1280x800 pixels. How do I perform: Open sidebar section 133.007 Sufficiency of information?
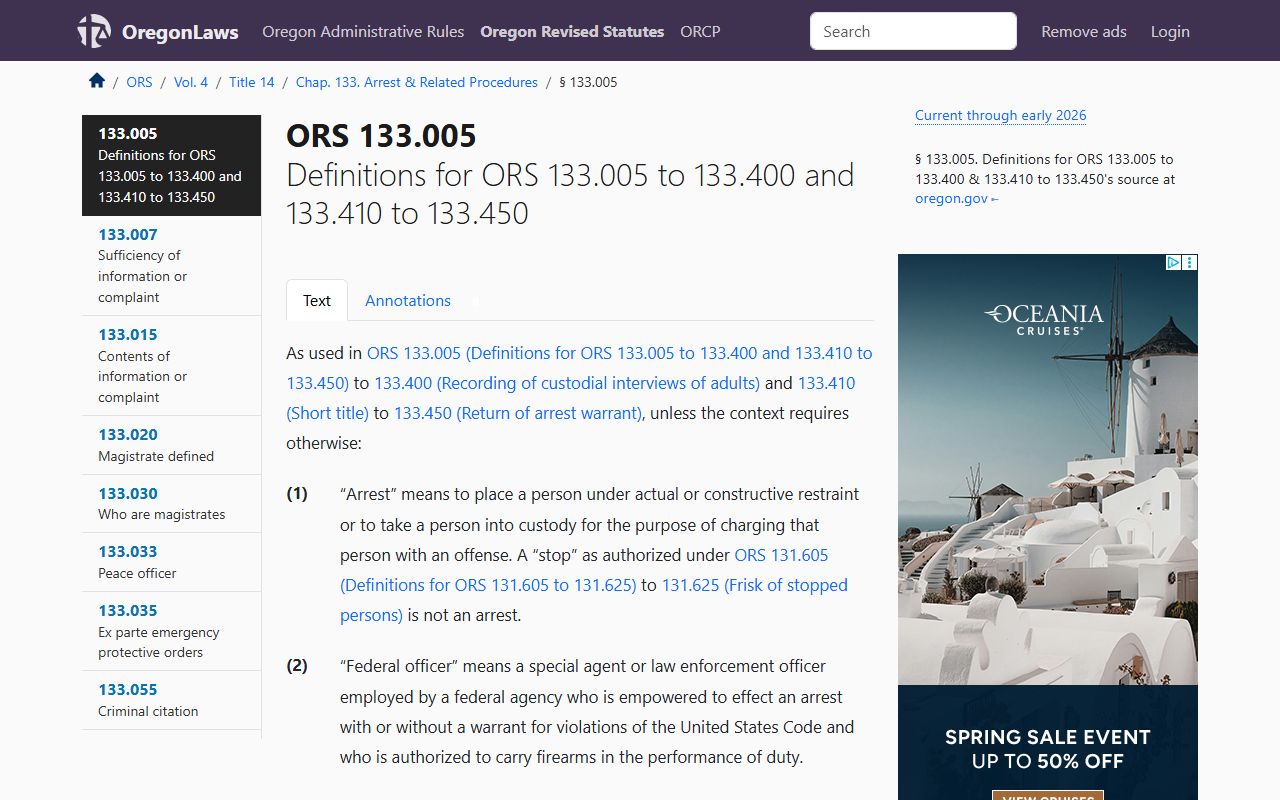tap(171, 266)
